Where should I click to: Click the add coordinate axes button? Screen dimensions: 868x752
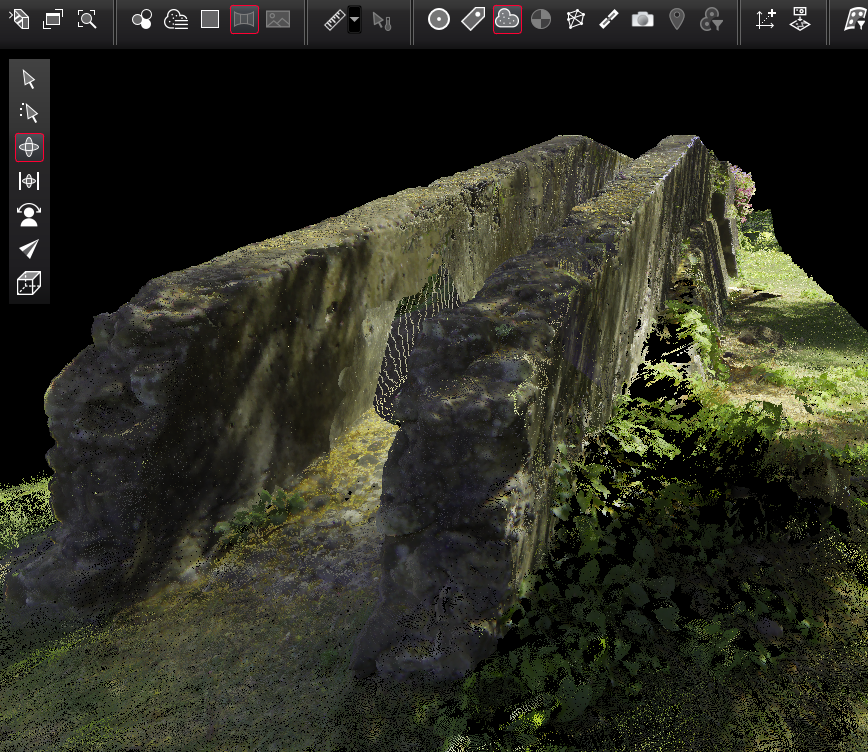765,20
